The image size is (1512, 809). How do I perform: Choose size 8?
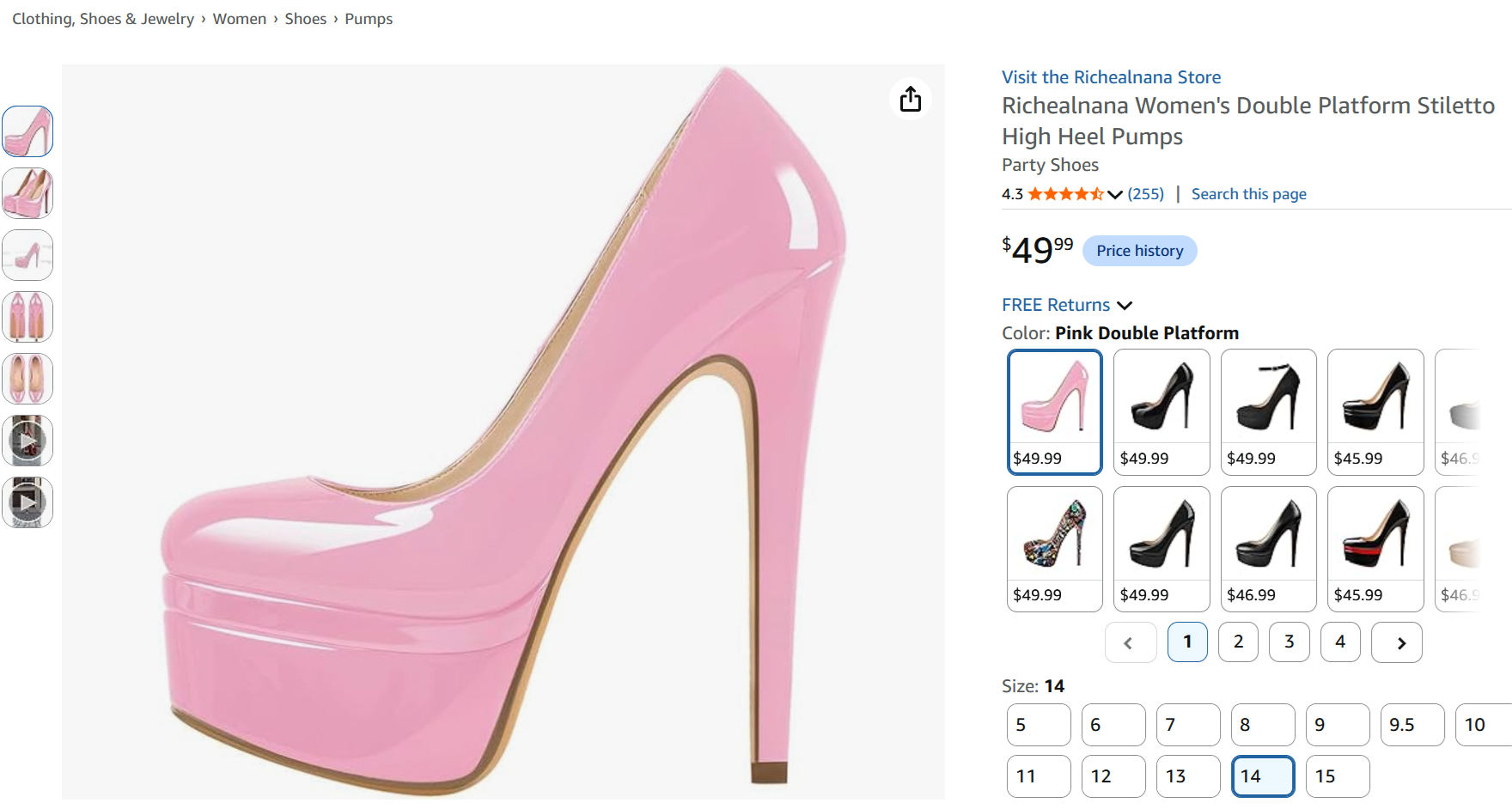coord(1264,725)
